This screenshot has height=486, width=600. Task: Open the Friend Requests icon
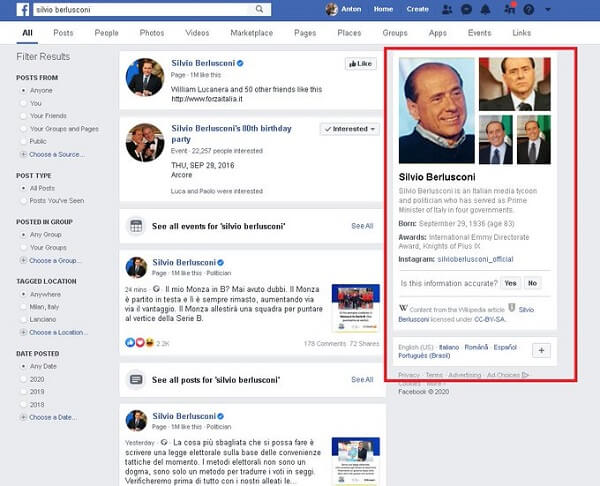click(447, 9)
